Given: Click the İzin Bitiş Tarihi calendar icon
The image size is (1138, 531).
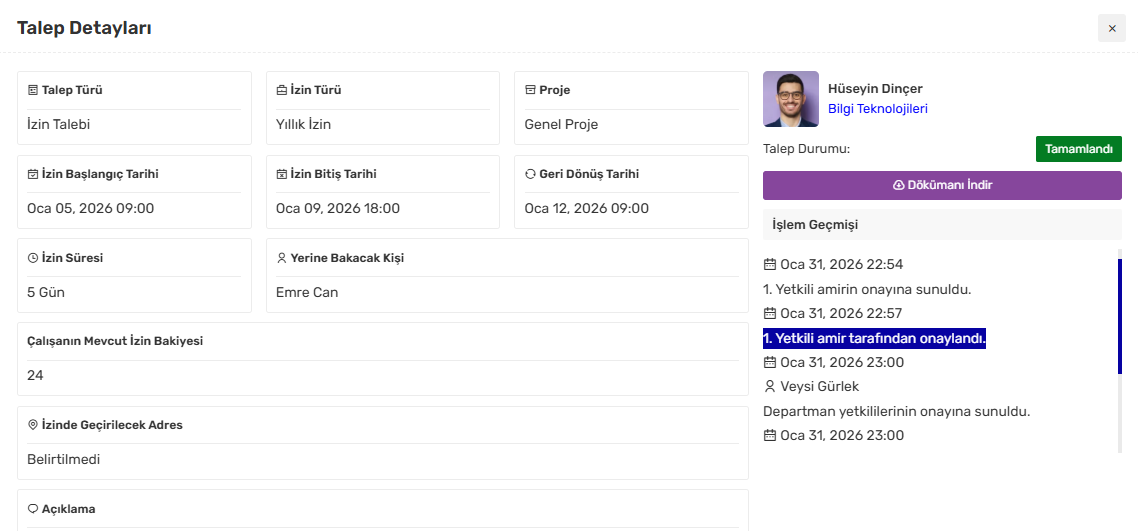Looking at the screenshot, I should click(x=281, y=174).
